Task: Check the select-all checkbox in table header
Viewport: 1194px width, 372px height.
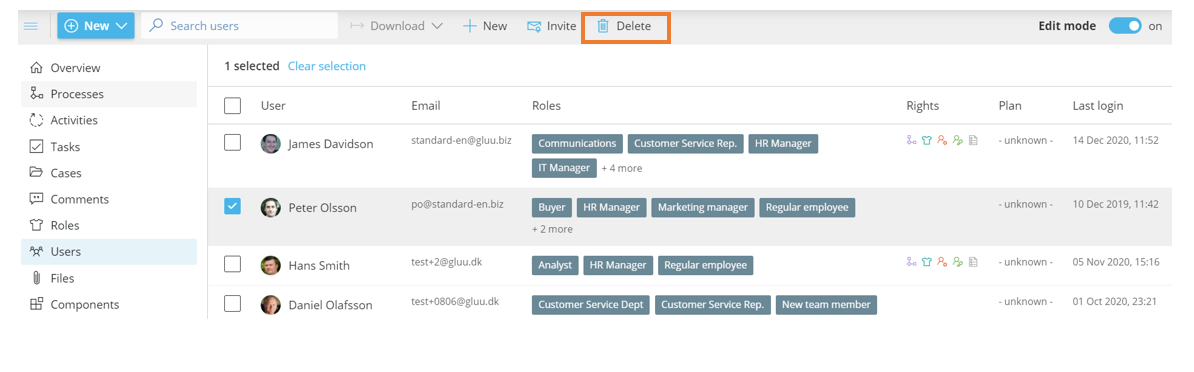Action: (x=233, y=106)
